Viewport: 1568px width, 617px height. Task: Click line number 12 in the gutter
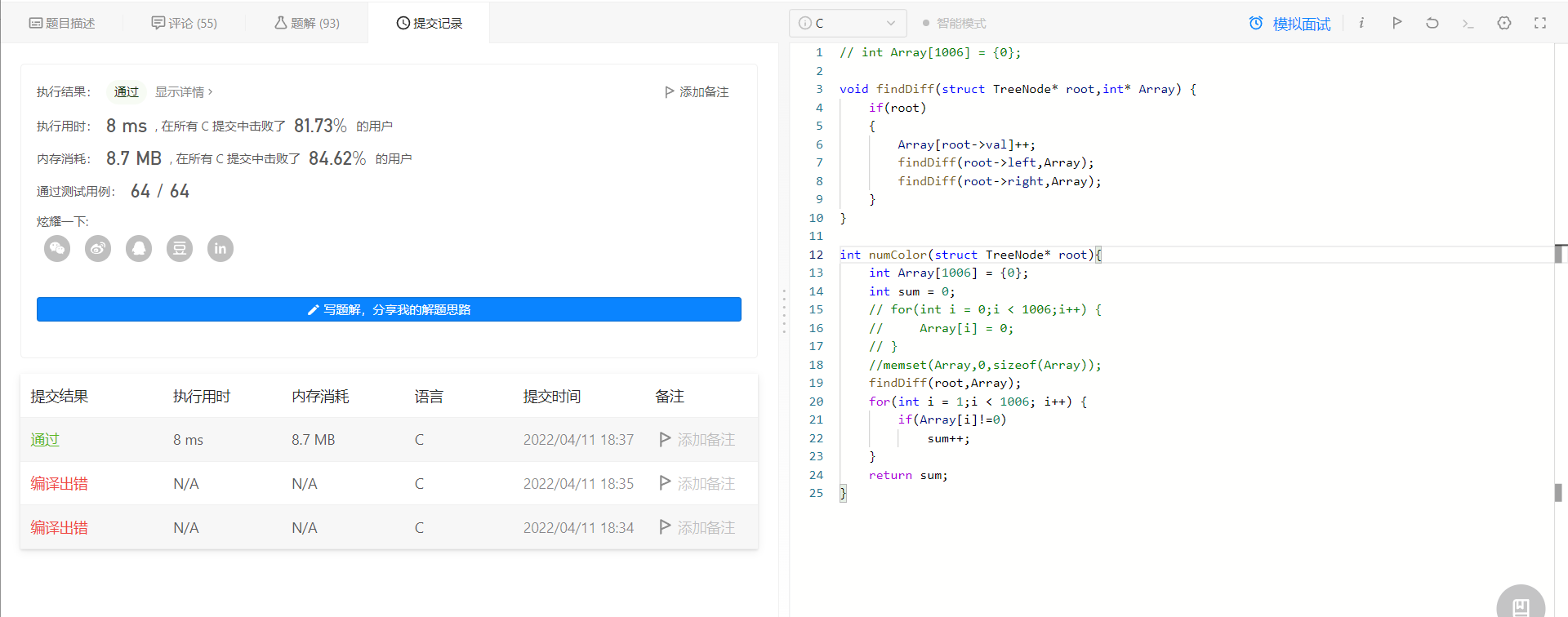point(816,255)
